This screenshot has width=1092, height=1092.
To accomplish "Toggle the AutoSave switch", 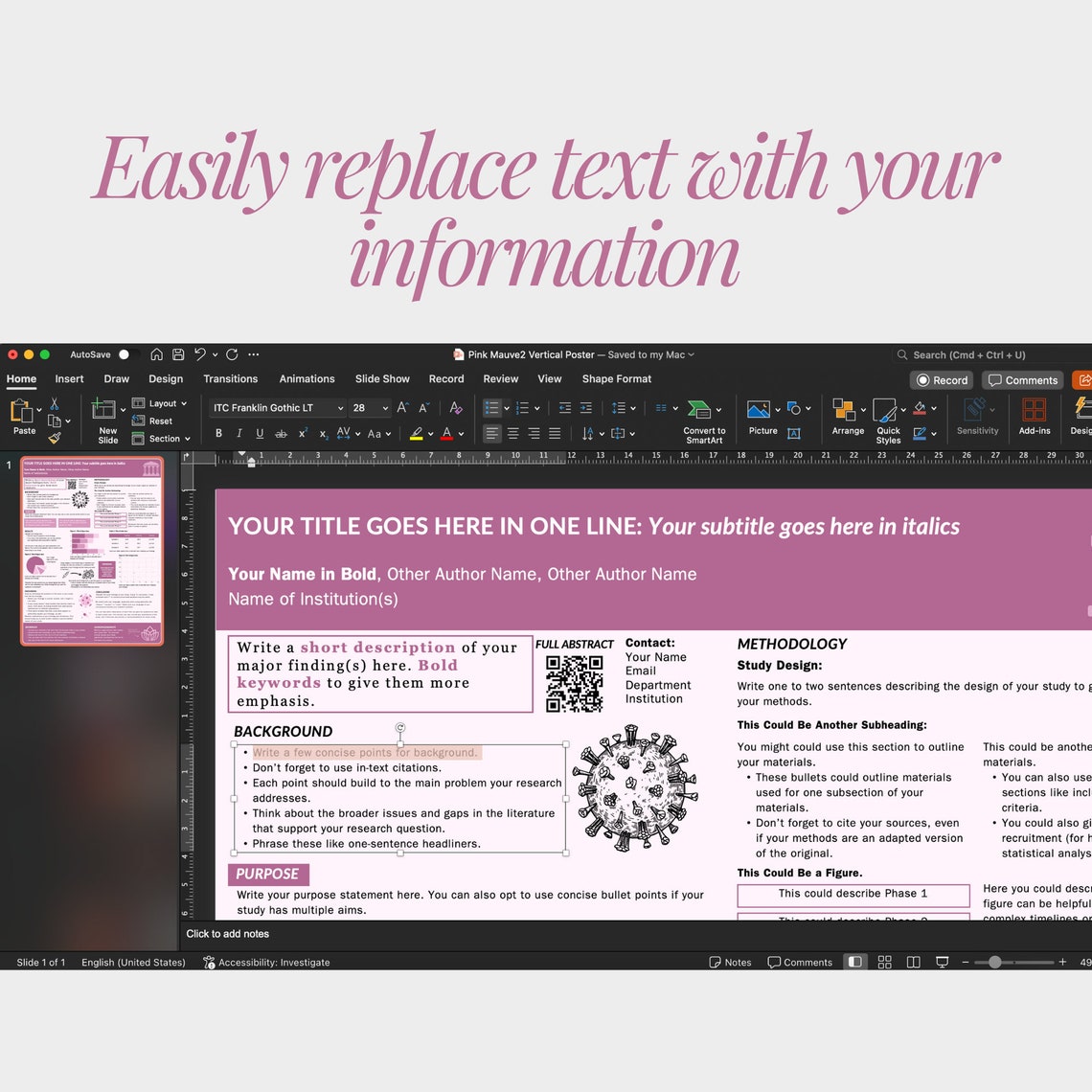I will (x=125, y=354).
